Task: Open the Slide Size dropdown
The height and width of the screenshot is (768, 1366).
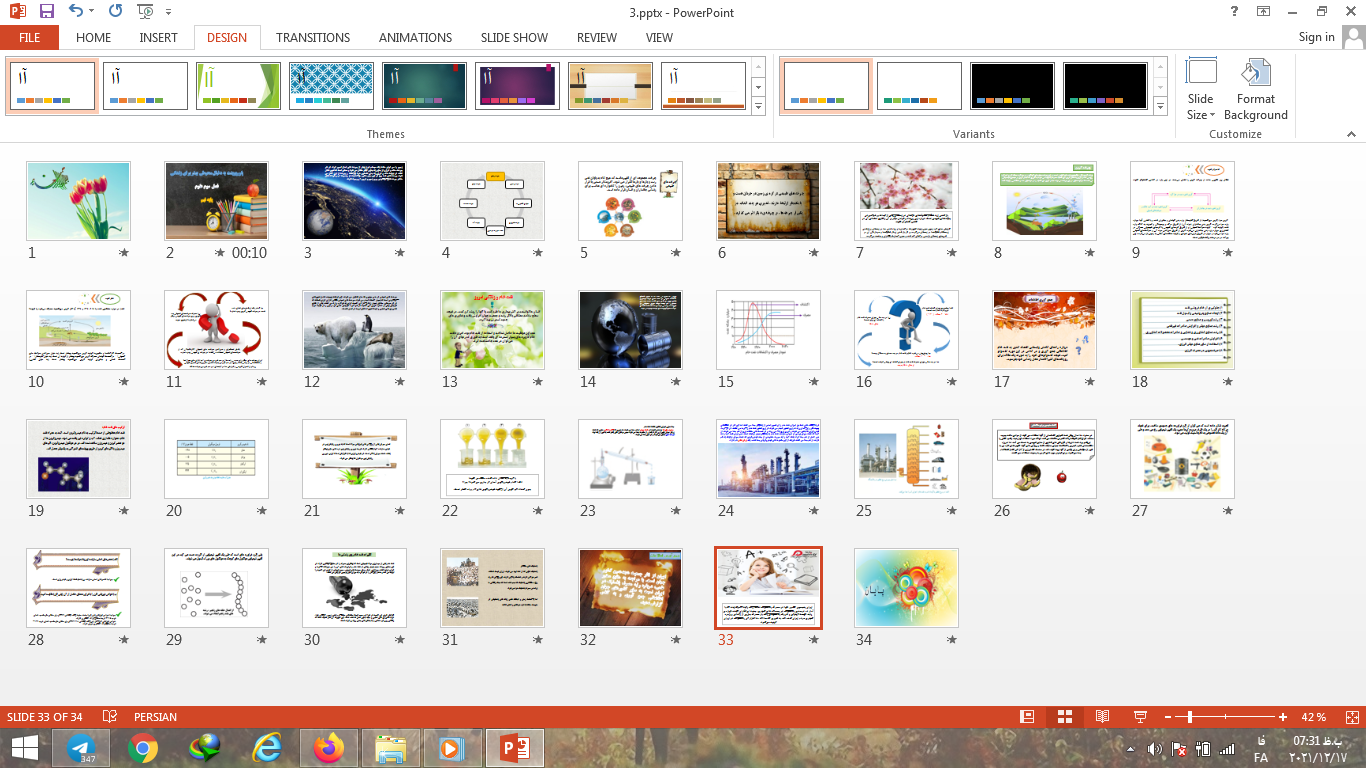Action: click(x=1201, y=90)
